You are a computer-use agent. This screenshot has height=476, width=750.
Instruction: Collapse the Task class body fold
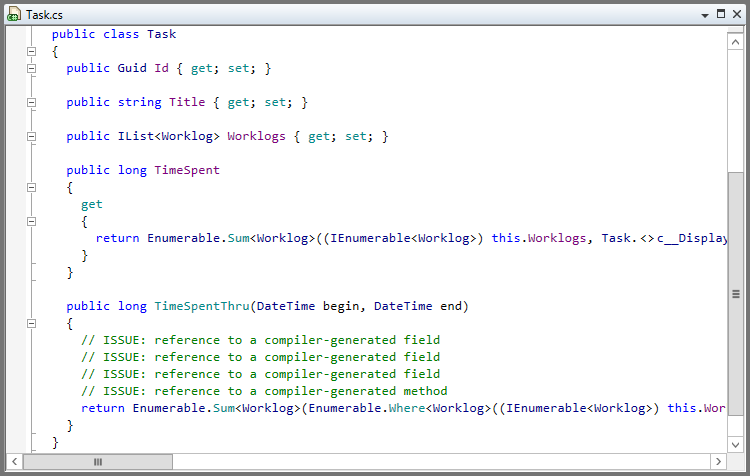tap(32, 51)
